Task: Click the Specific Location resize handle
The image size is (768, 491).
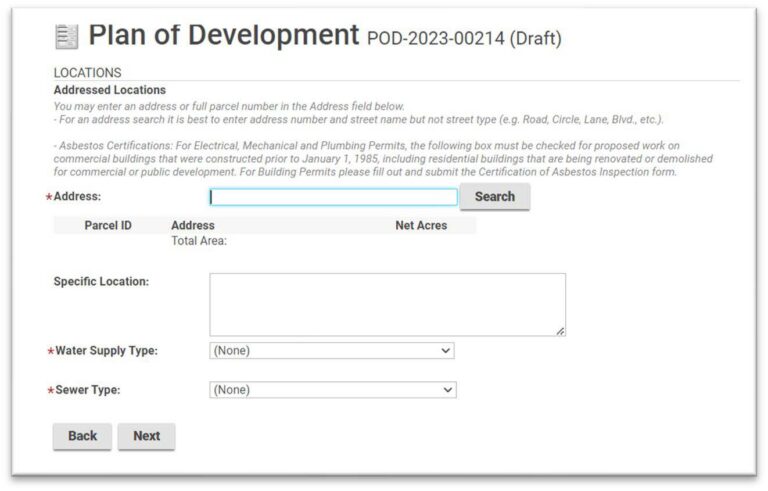Action: (x=560, y=331)
